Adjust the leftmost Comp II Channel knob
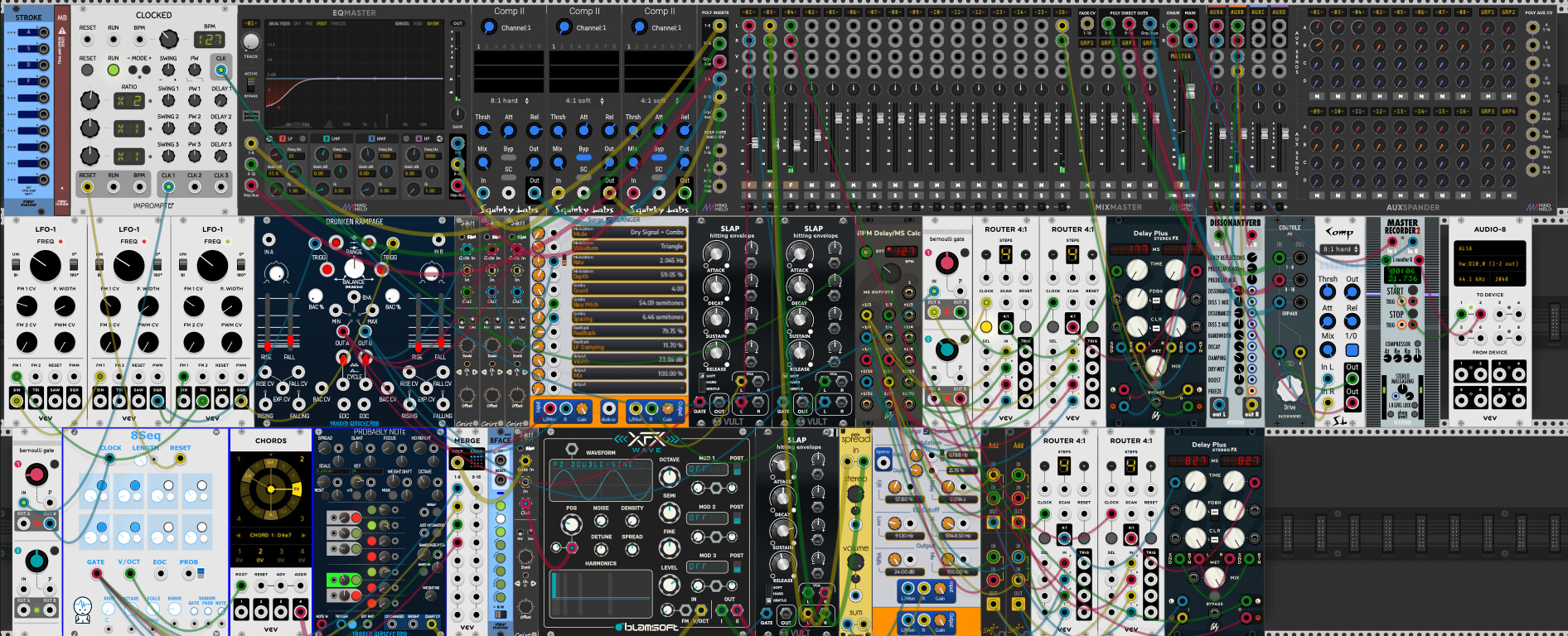This screenshot has height=636, width=1568. click(x=488, y=27)
